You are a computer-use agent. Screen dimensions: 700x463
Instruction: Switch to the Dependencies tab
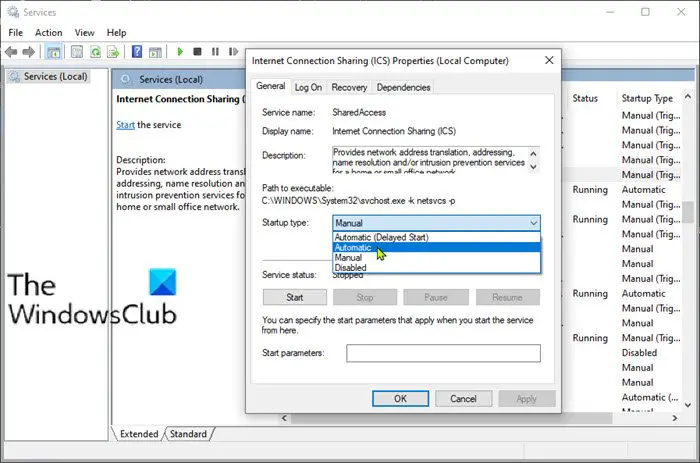pos(404,88)
